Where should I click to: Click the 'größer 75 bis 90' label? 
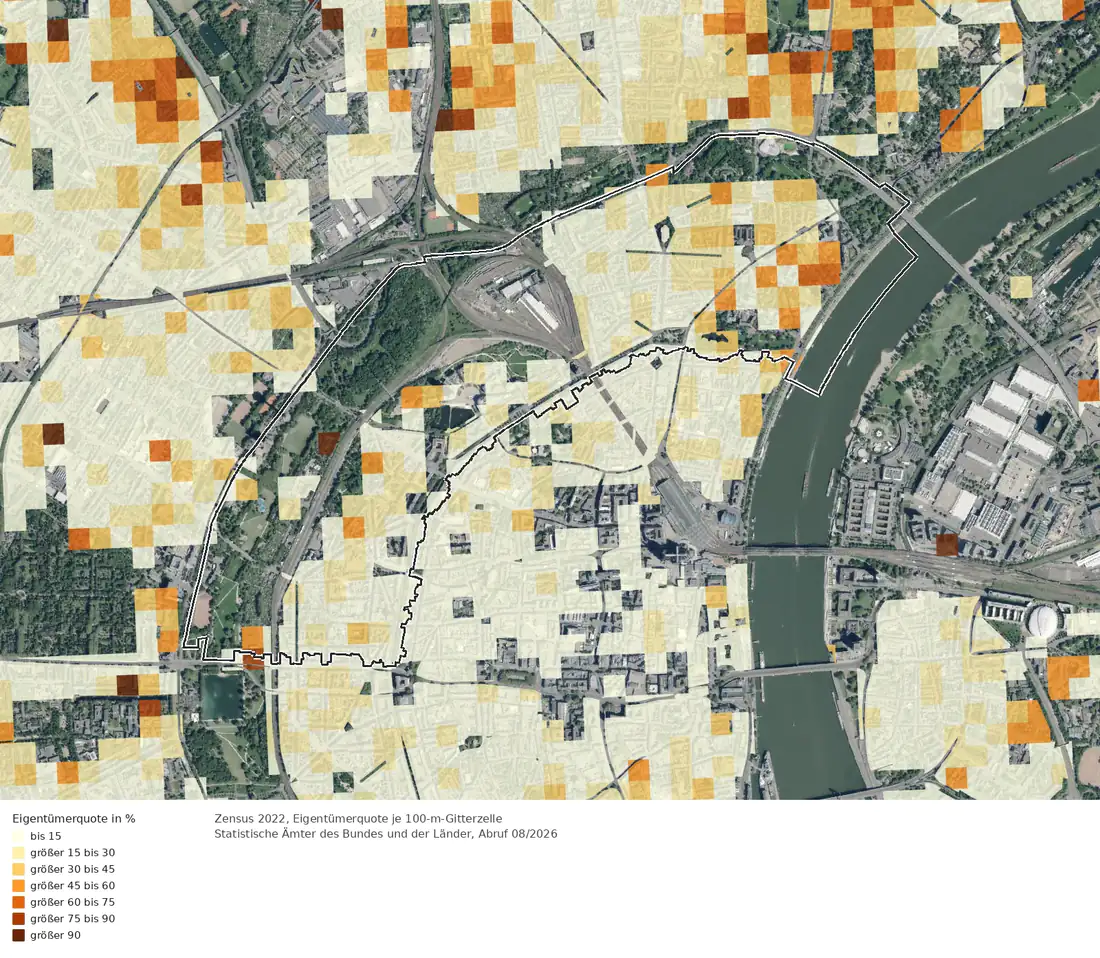72,919
